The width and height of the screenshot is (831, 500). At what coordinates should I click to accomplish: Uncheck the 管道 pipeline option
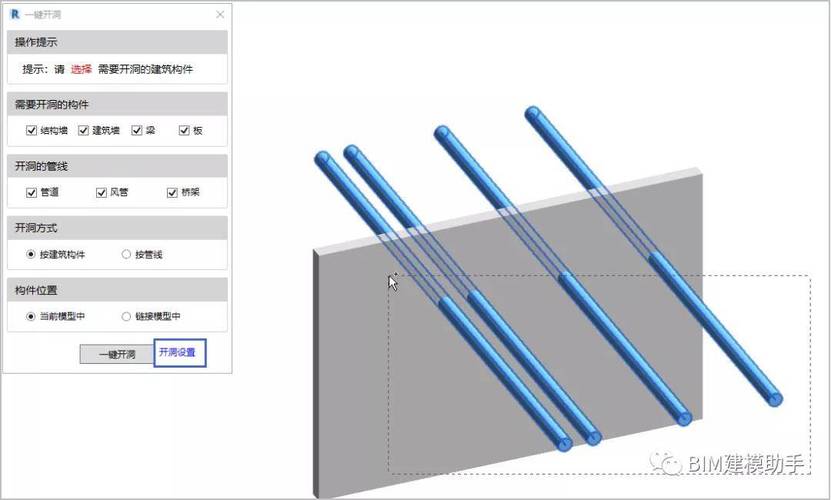click(31, 192)
